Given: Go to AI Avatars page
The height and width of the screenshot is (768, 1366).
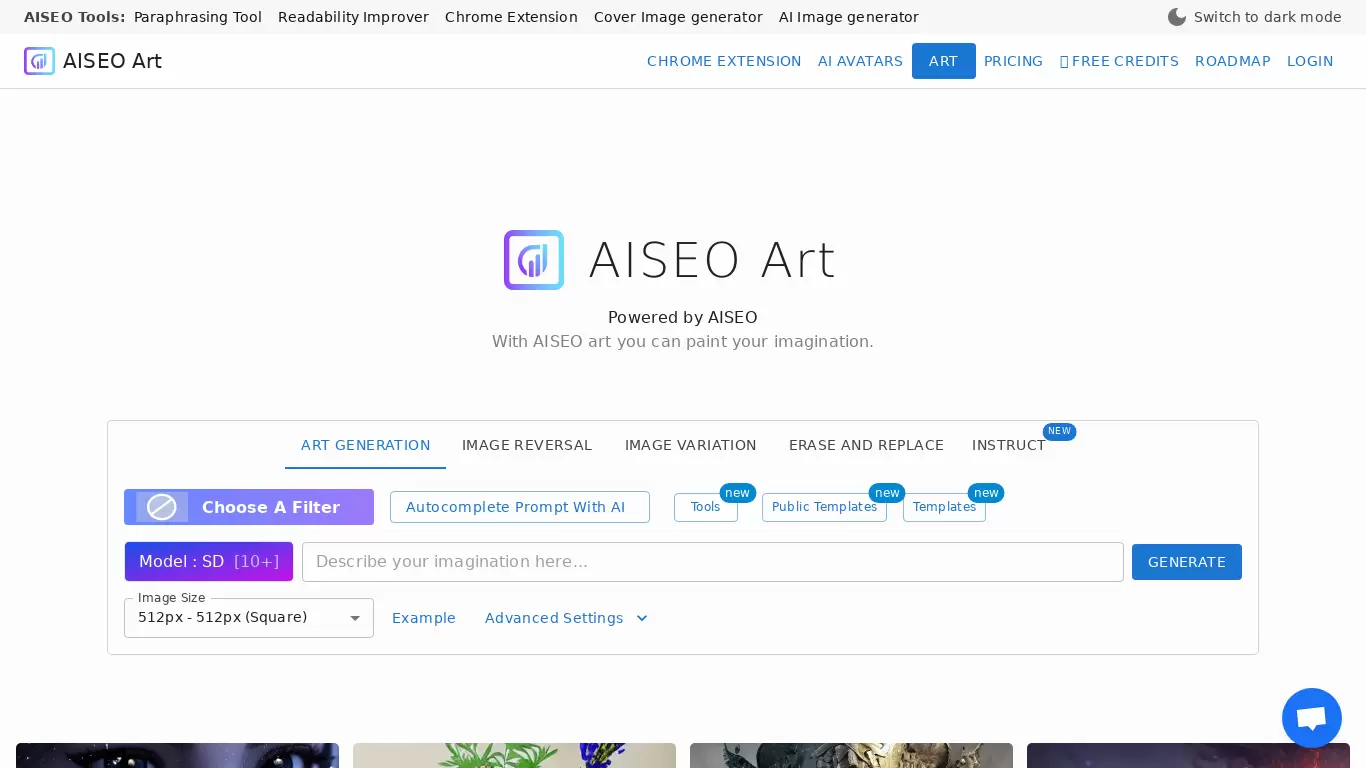Looking at the screenshot, I should pos(860,61).
